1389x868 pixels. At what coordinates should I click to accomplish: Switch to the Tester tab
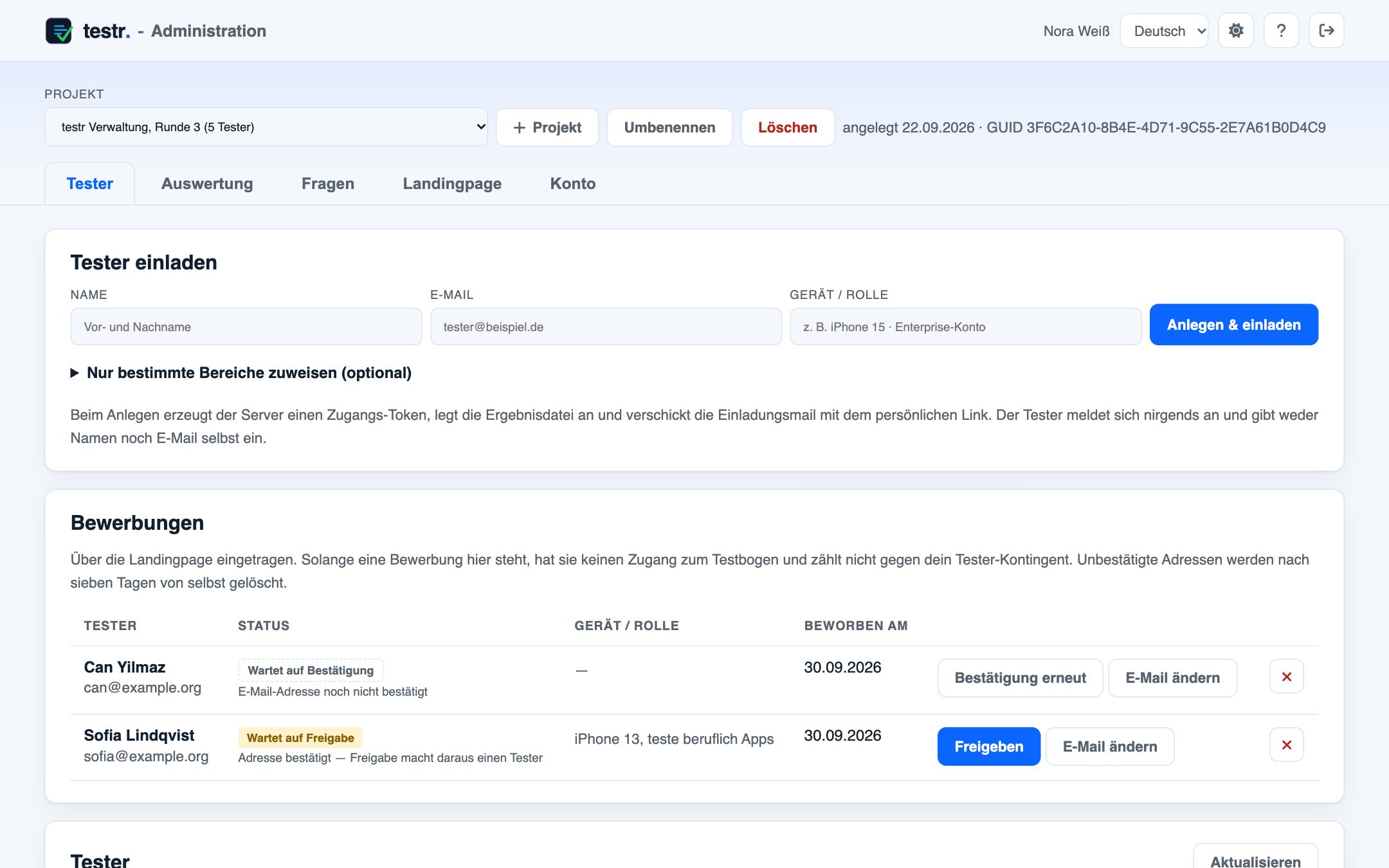89,184
